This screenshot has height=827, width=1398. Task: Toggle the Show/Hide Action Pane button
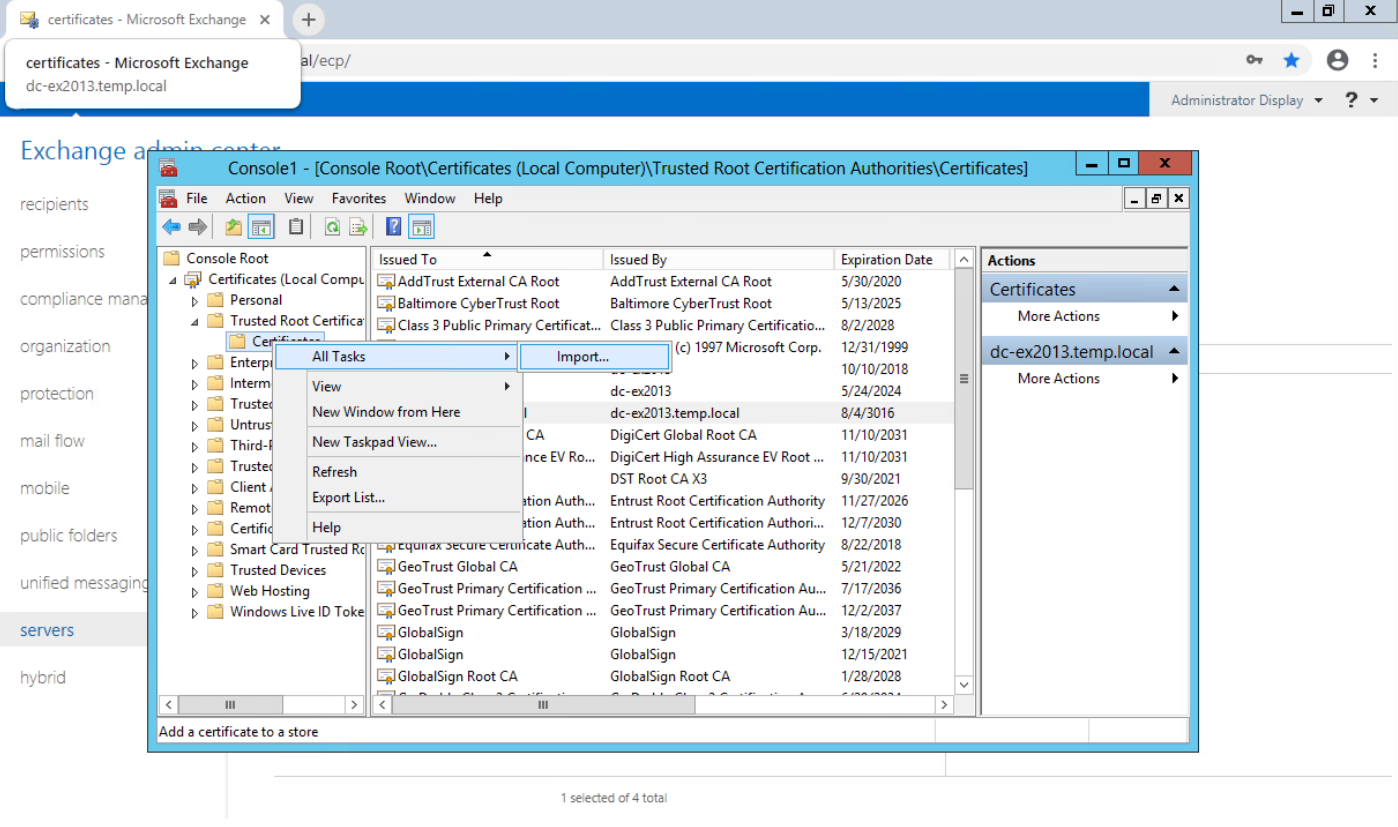click(421, 227)
